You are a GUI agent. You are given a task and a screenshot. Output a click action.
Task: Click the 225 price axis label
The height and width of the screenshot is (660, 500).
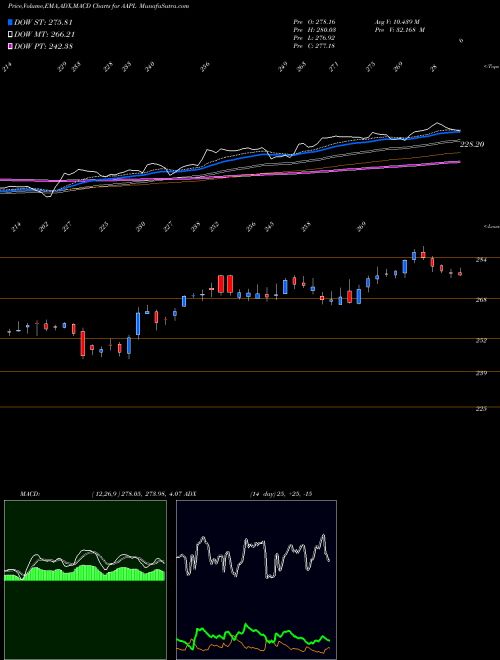481,409
